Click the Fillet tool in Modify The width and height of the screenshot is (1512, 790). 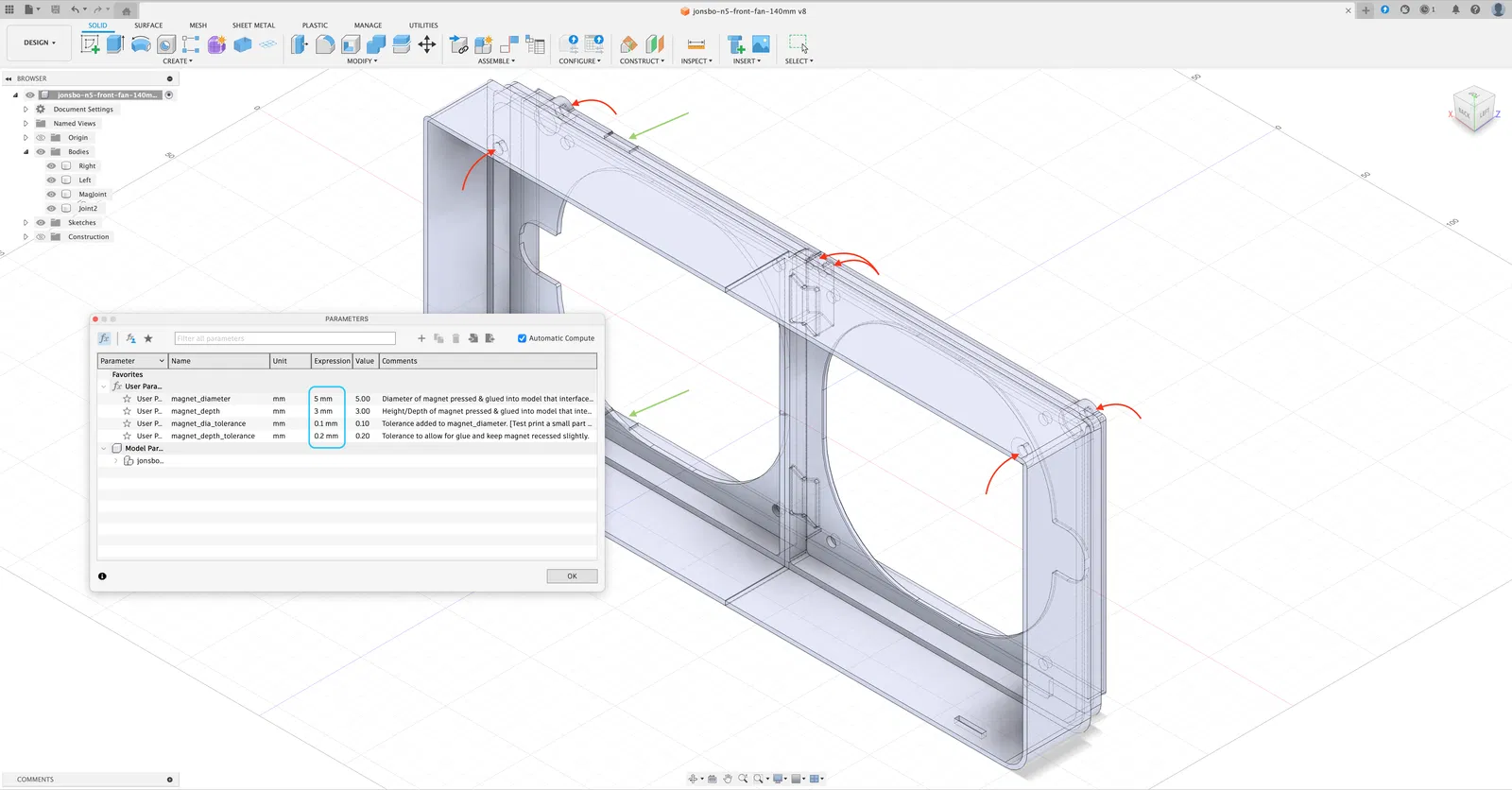point(325,44)
